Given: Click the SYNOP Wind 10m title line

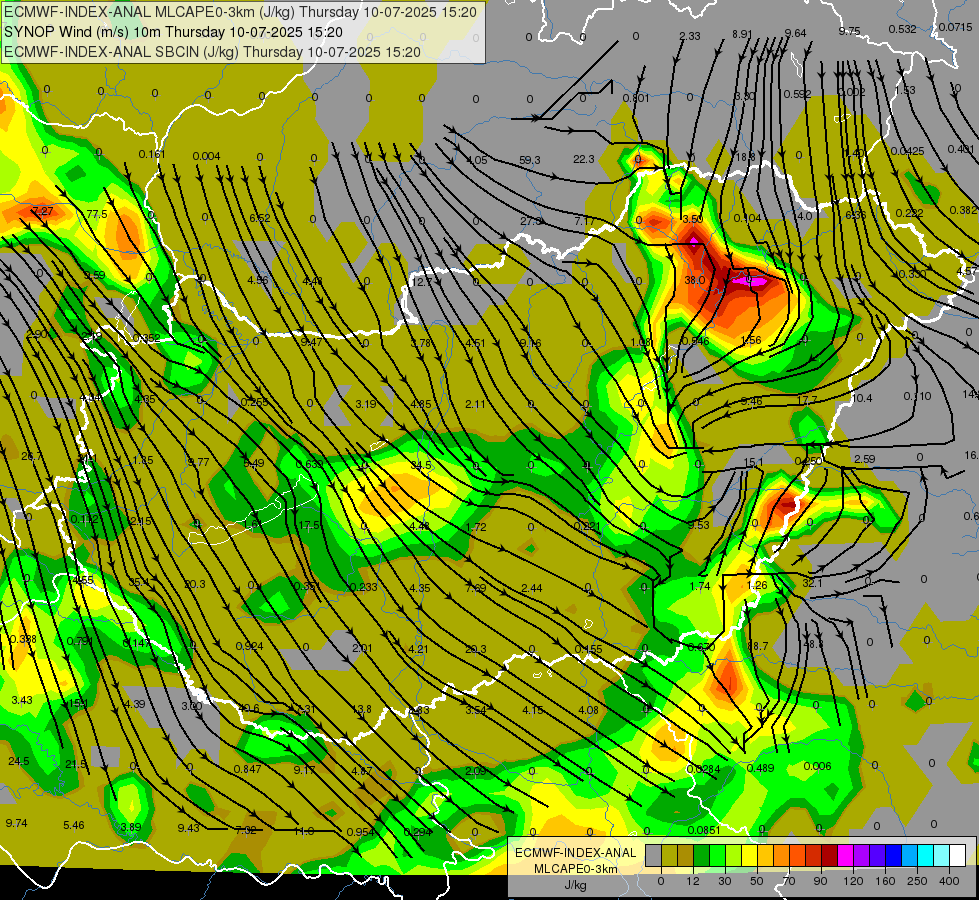Looking at the screenshot, I should [173, 32].
